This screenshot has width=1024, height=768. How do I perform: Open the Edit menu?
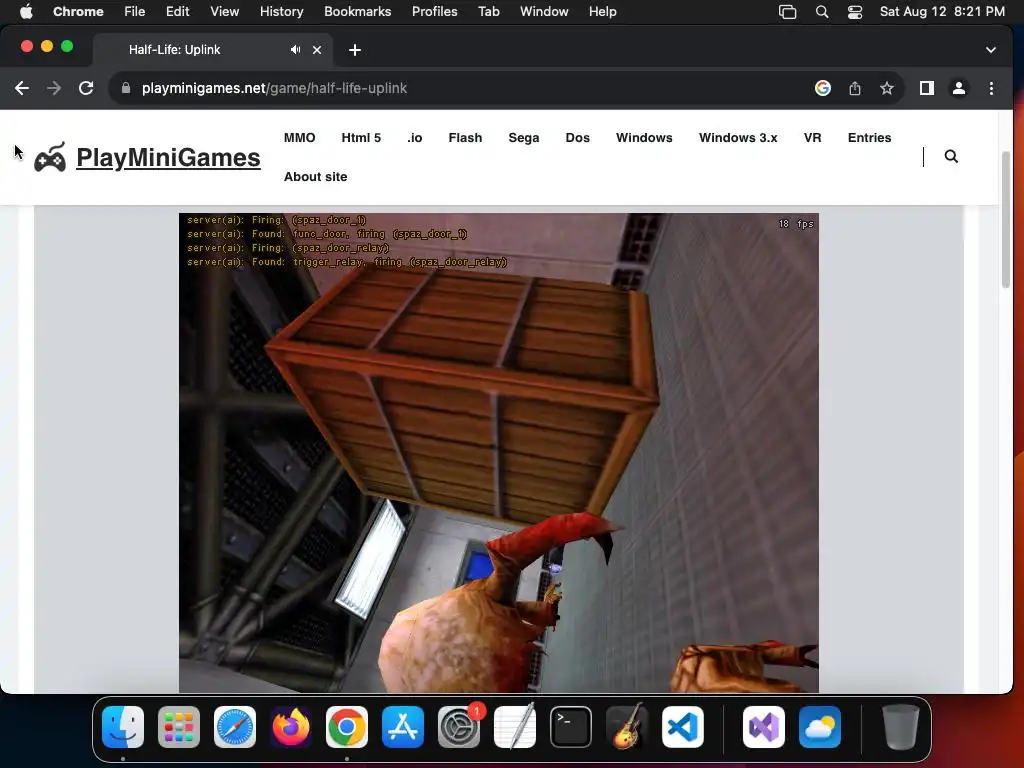coord(178,12)
